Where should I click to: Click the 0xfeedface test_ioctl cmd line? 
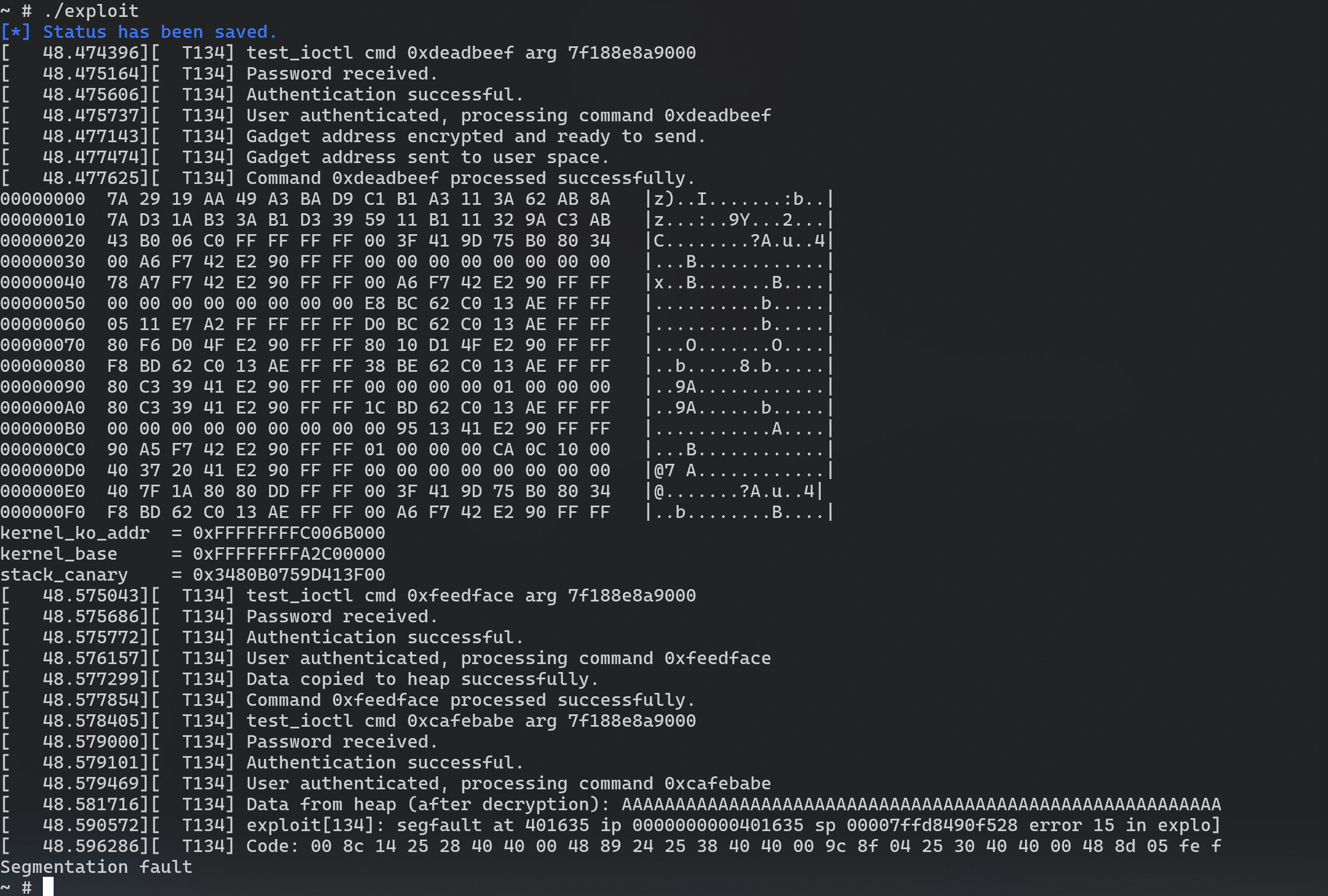click(x=349, y=596)
